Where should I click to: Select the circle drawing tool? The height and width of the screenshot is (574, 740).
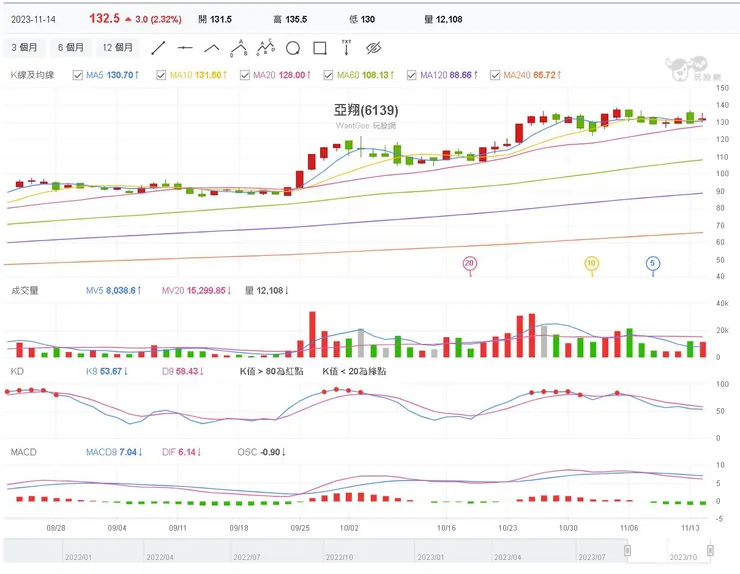pyautogui.click(x=292, y=47)
